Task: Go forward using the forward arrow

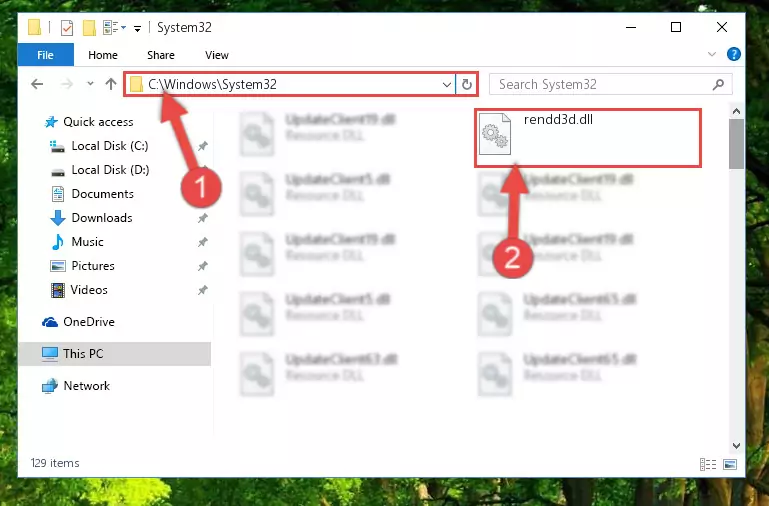Action: 67,84
